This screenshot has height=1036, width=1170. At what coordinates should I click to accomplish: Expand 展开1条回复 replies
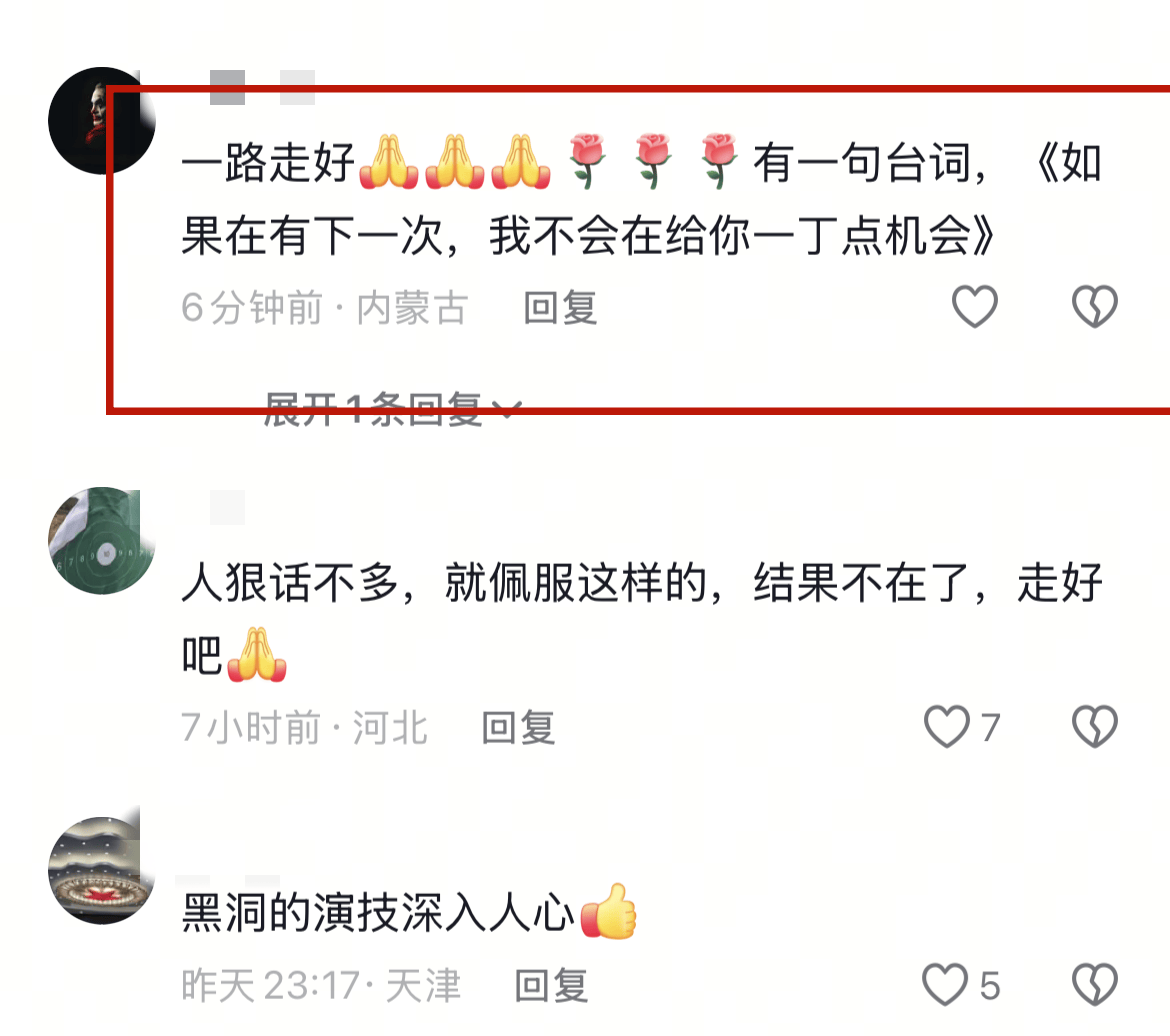[x=390, y=410]
